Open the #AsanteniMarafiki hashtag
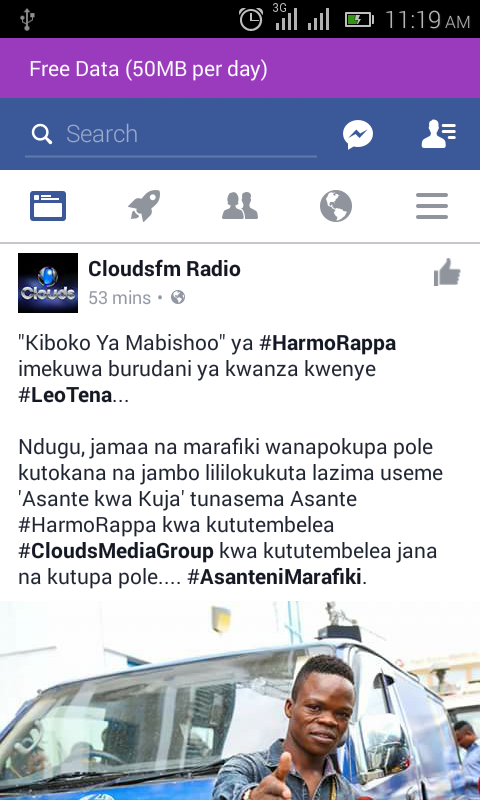 (274, 578)
